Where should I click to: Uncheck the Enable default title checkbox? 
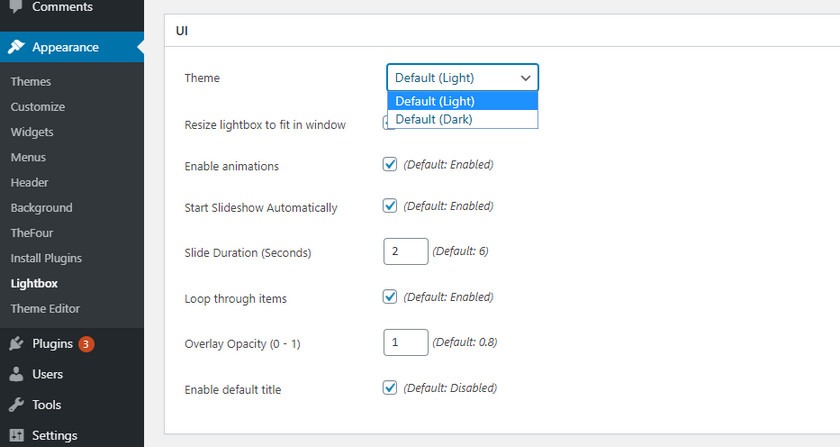coord(390,388)
